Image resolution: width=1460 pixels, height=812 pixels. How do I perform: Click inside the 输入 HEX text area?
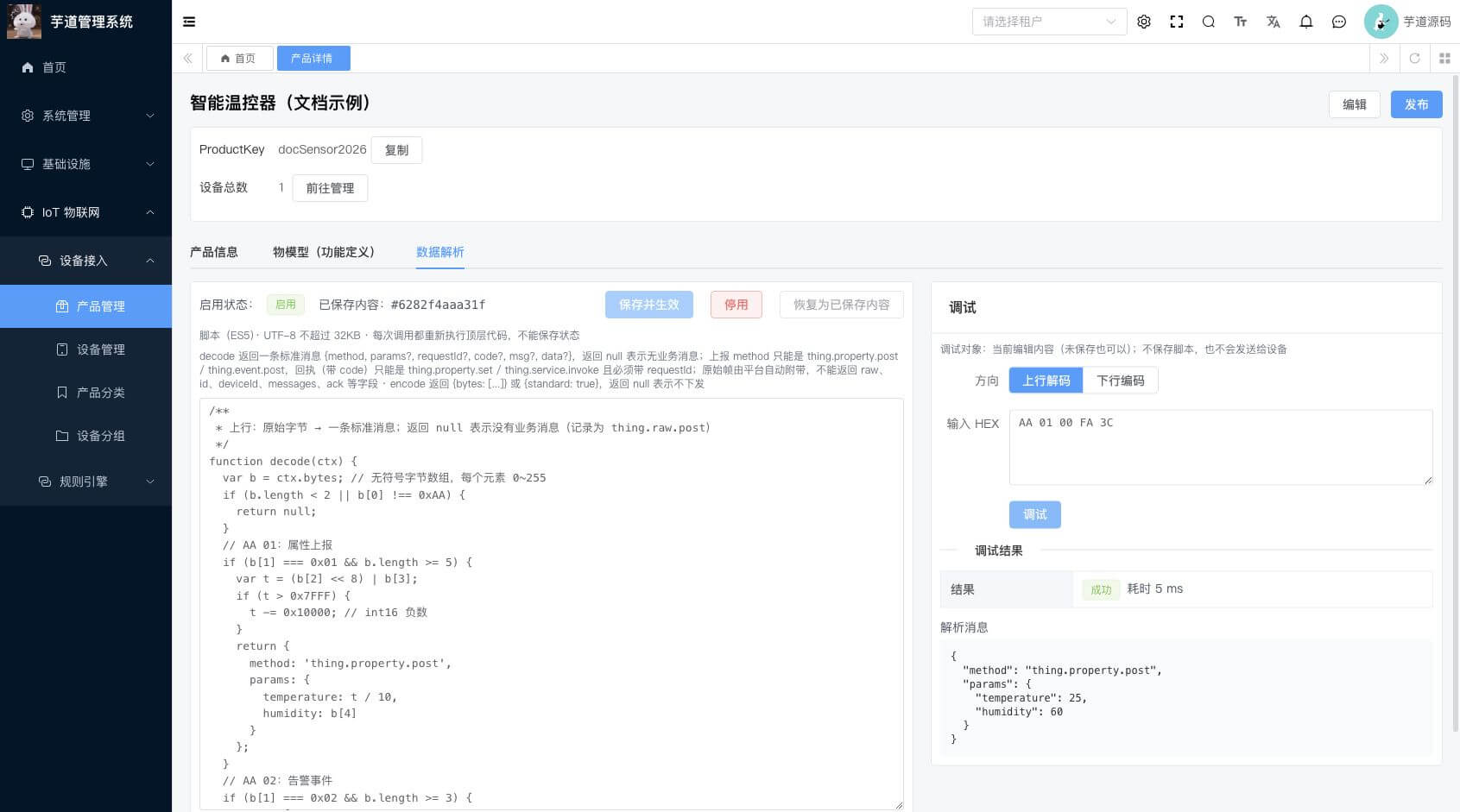(1221, 447)
